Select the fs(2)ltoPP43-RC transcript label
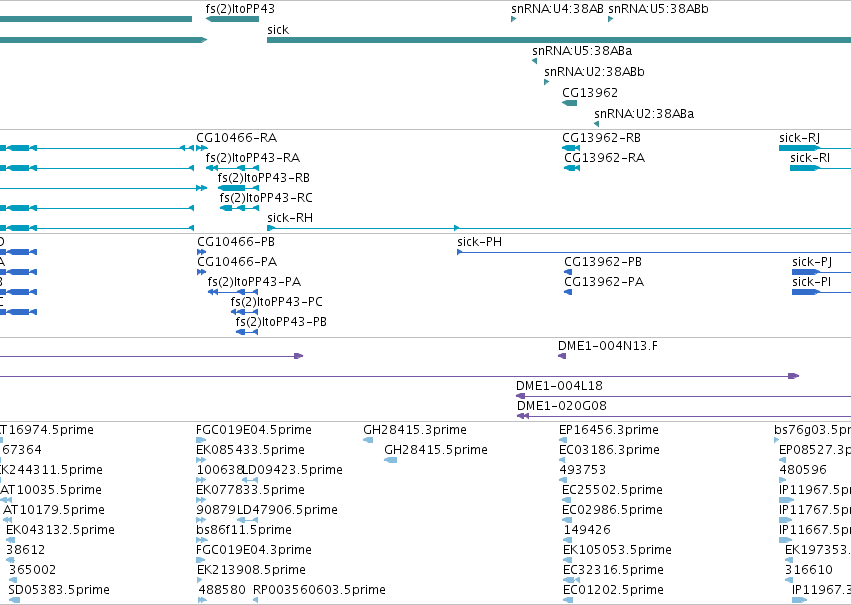 [x=266, y=198]
